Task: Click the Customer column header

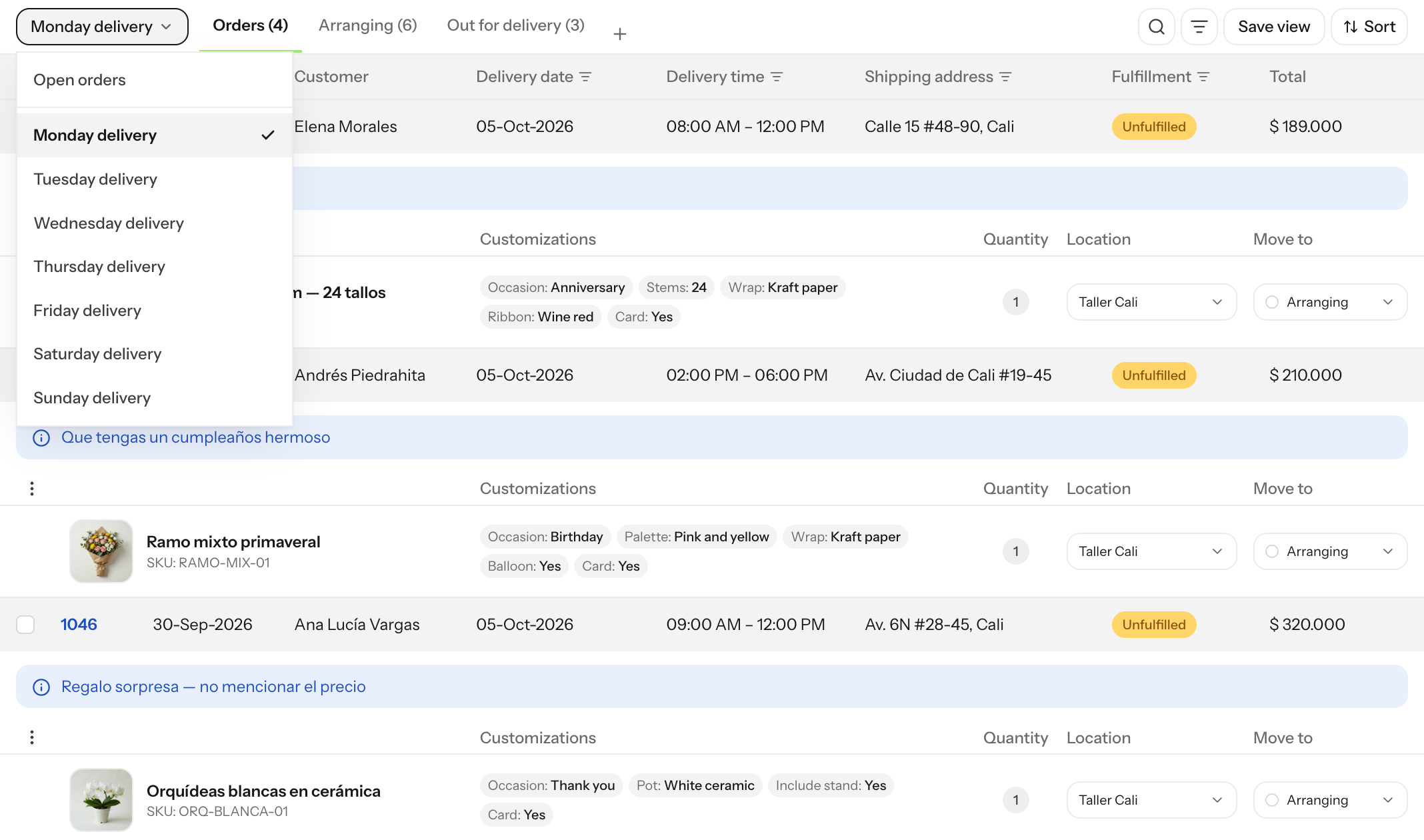Action: (x=331, y=77)
